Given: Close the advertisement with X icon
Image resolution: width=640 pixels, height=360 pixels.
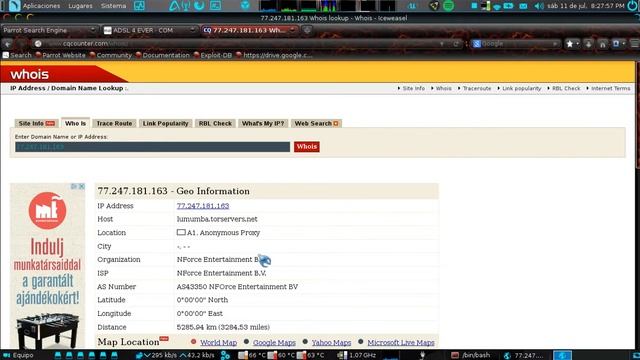Looking at the screenshot, I should pyautogui.click(x=82, y=186).
